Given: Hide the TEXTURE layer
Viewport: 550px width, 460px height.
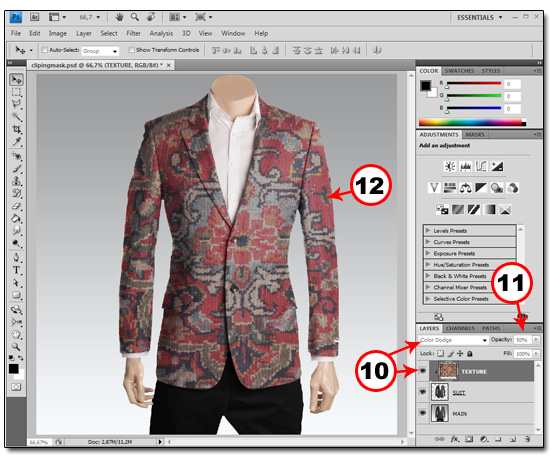Looking at the screenshot, I should (423, 371).
